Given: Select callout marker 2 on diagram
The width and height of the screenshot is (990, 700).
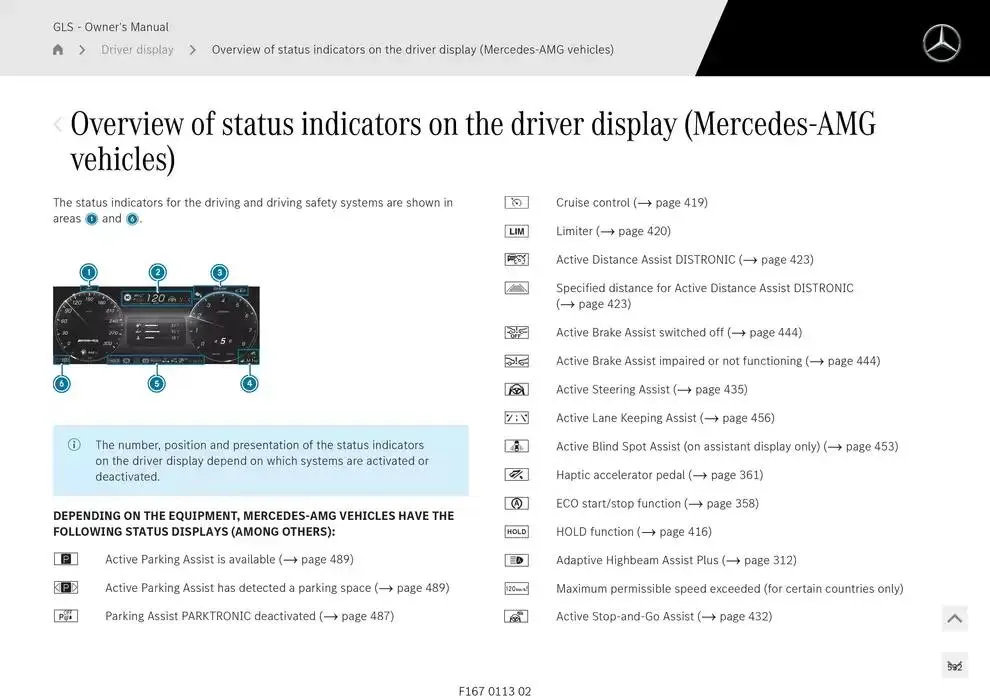Looking at the screenshot, I should click(158, 273).
